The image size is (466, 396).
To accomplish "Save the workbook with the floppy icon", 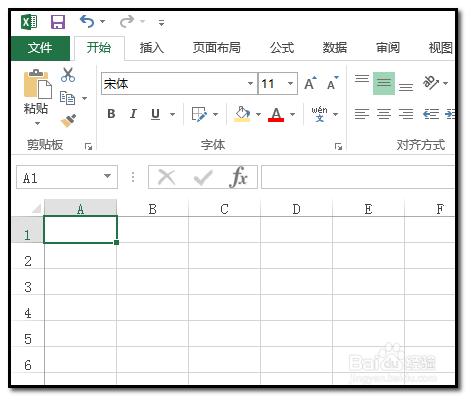I will click(x=58, y=22).
